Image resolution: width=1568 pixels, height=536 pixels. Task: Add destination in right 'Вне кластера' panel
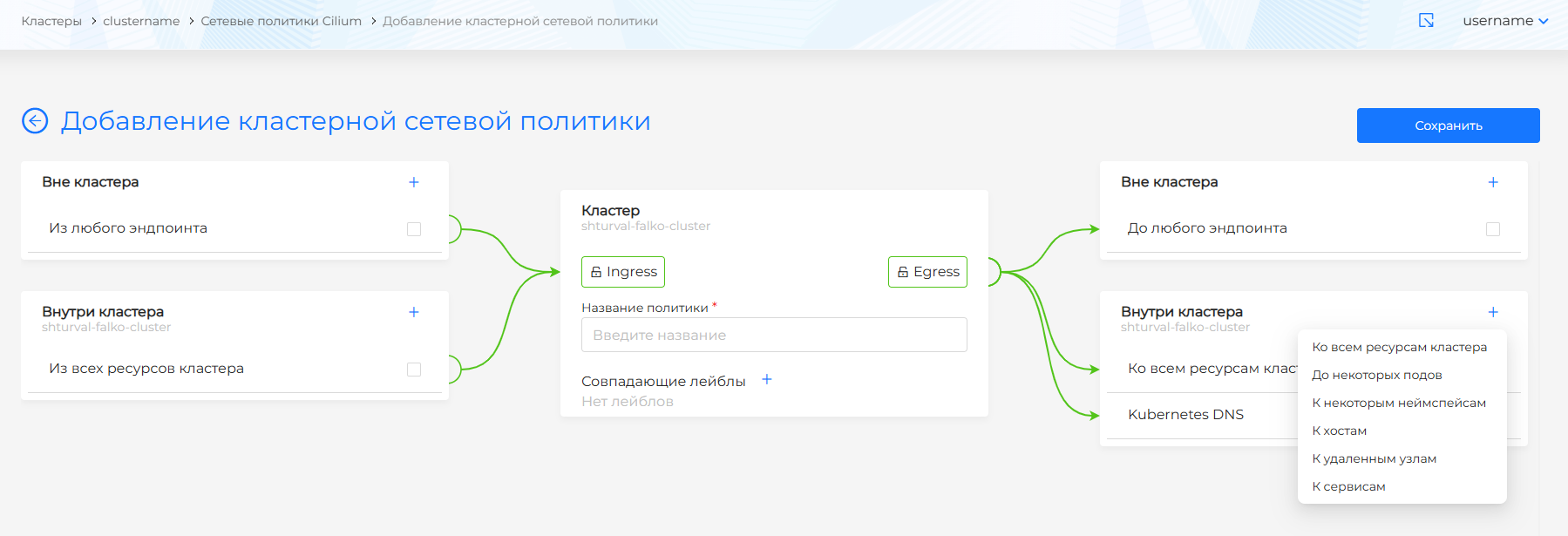pos(1493,182)
